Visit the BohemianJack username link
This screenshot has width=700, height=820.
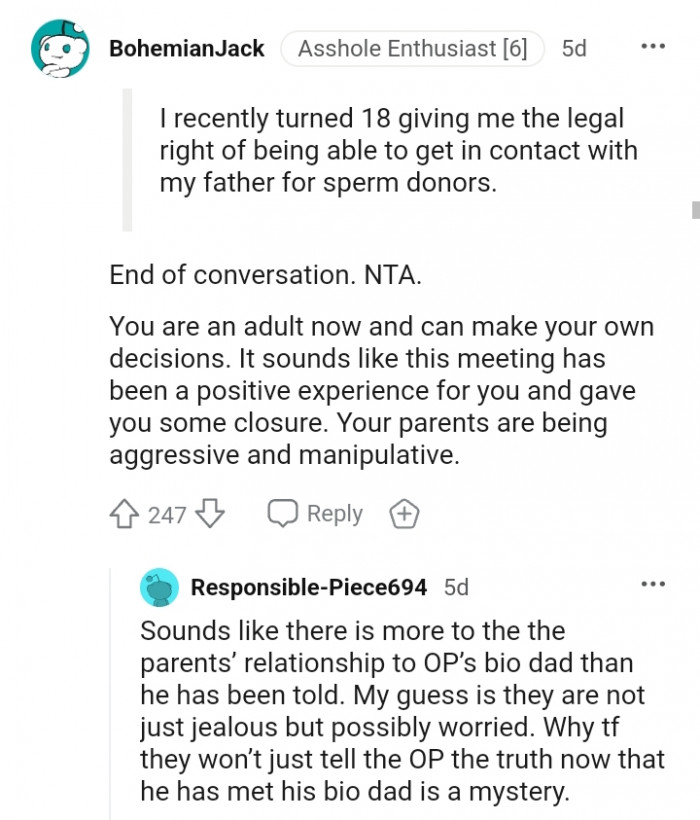click(186, 48)
